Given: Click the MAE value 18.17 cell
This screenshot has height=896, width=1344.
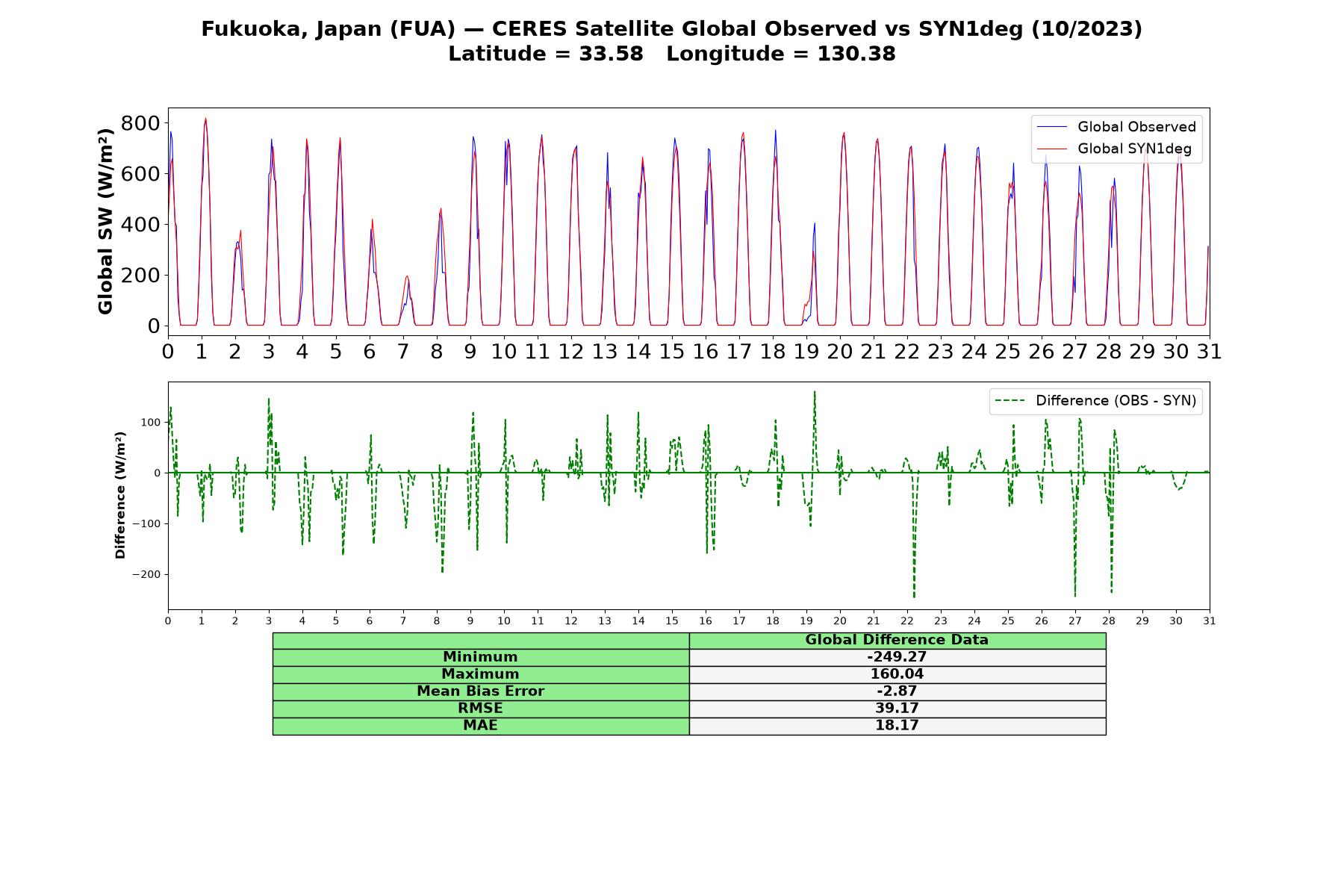Looking at the screenshot, I should (x=897, y=726).
